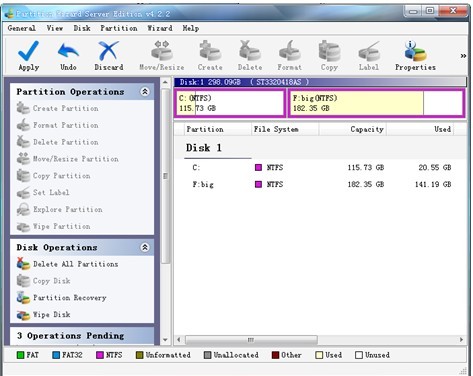
Task: Open the General menu
Action: pyautogui.click(x=22, y=28)
